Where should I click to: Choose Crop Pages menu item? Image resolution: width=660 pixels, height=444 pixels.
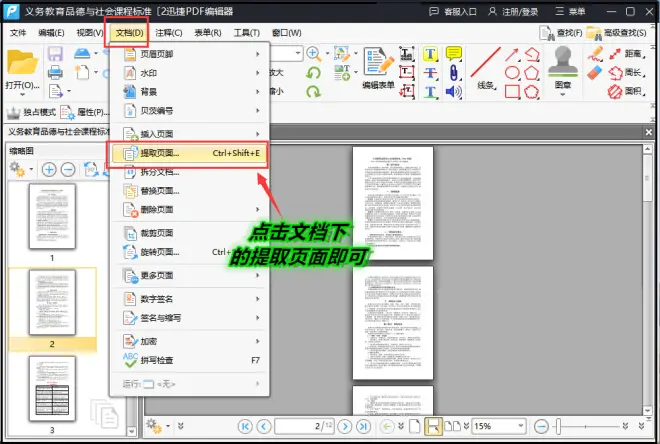pyautogui.click(x=189, y=233)
